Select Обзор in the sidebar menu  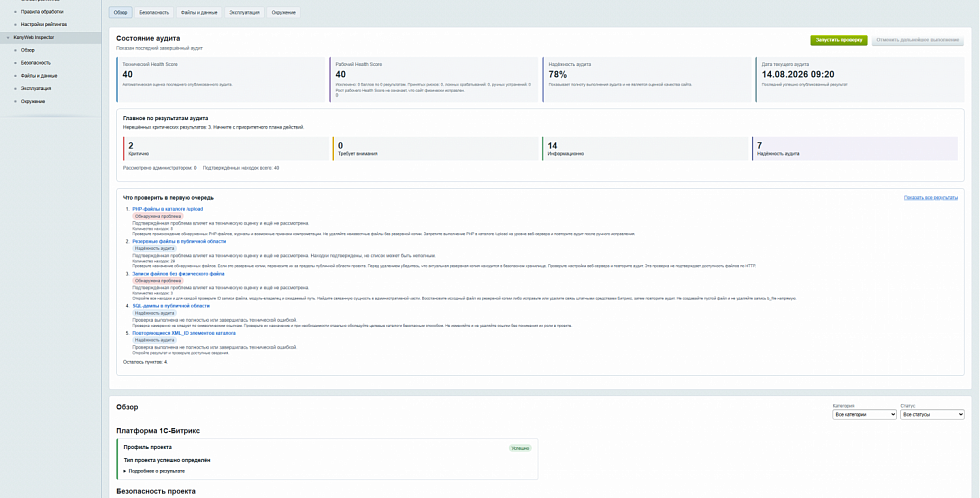(28, 50)
